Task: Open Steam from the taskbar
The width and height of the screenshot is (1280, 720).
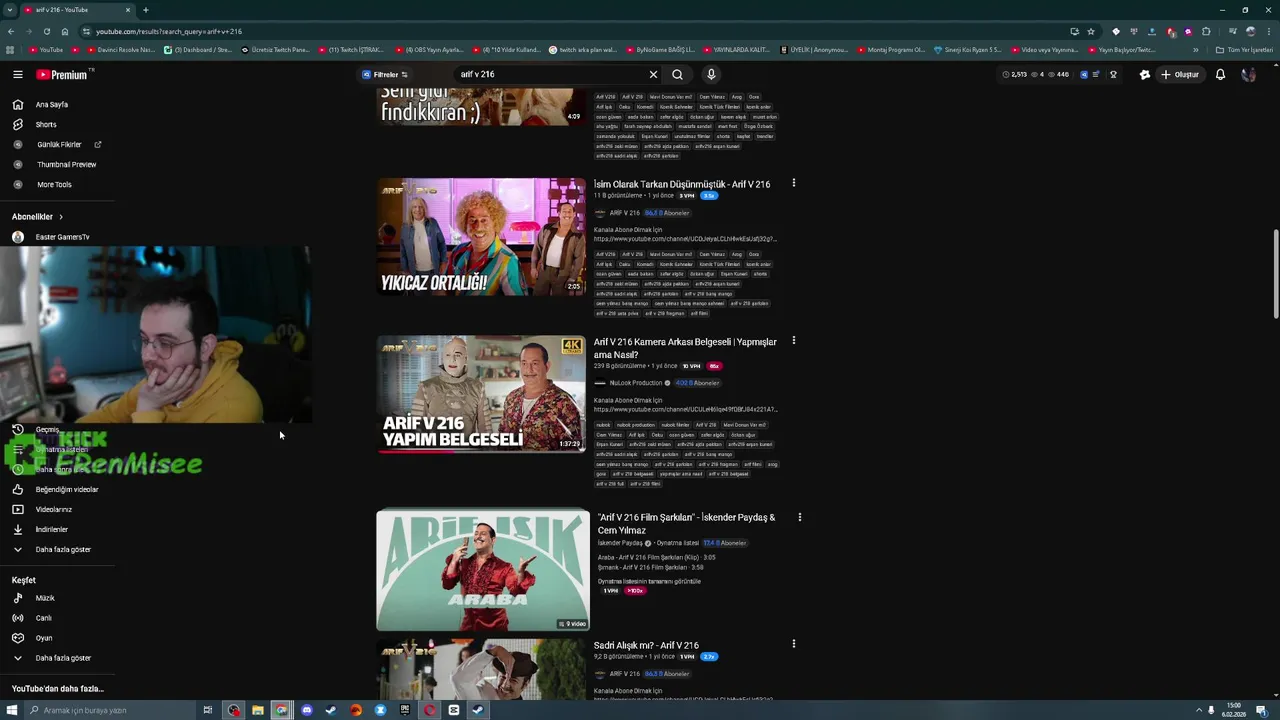Action: (331, 710)
